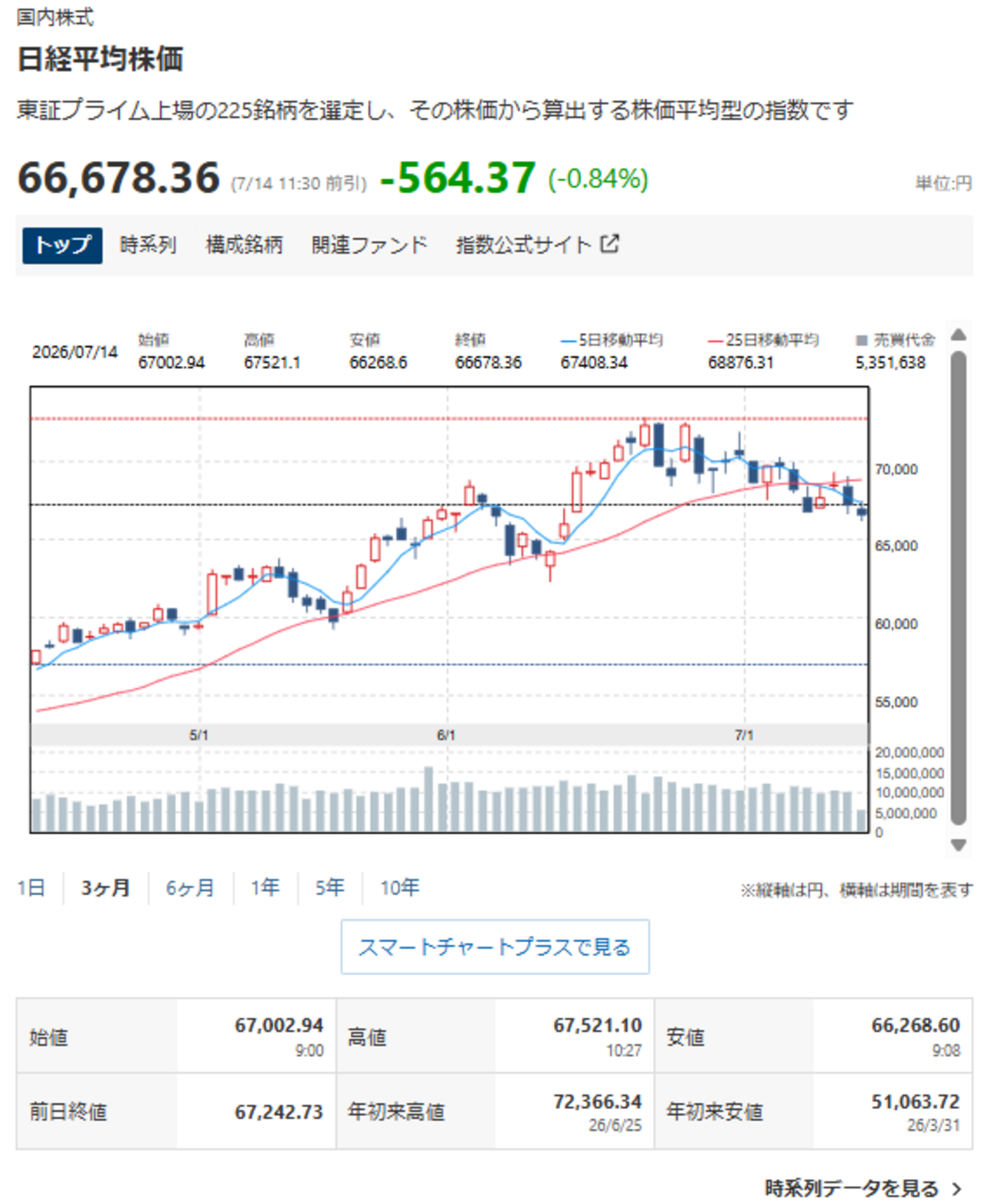Click the 20,000,000 volume axis label

(909, 752)
